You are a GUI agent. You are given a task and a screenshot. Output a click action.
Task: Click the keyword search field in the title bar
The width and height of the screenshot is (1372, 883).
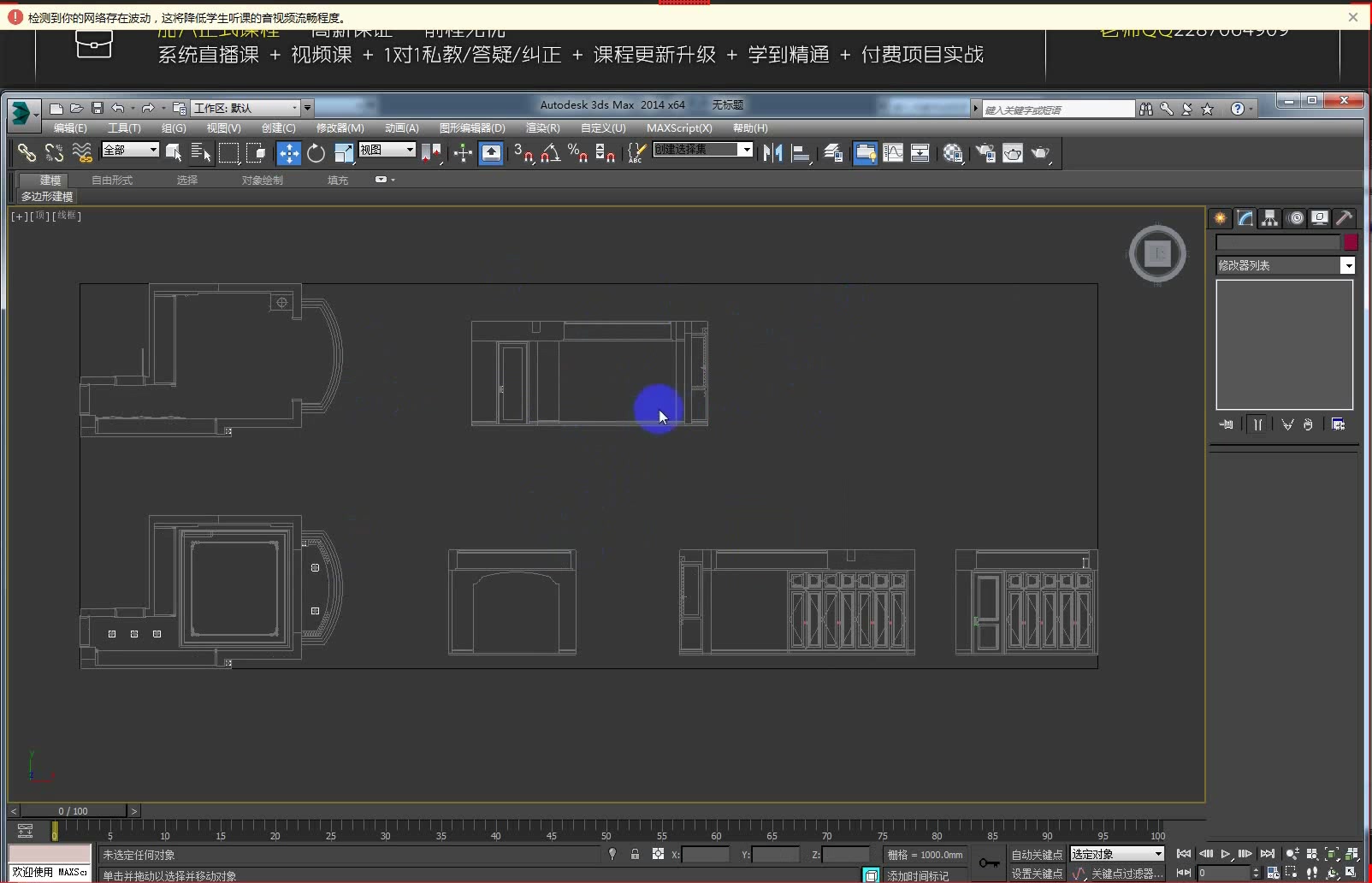click(1056, 109)
